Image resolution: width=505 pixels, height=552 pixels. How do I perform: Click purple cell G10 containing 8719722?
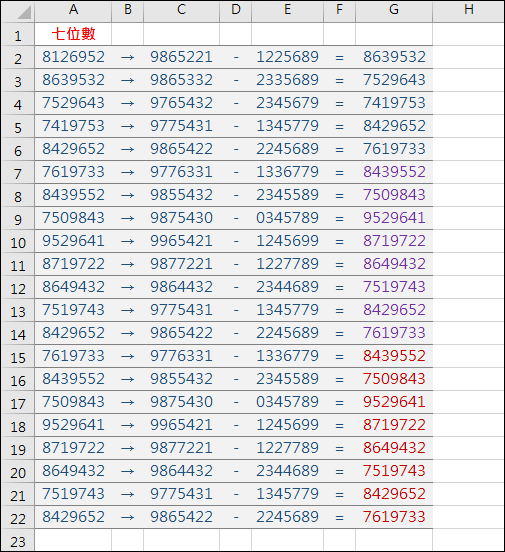coord(394,241)
